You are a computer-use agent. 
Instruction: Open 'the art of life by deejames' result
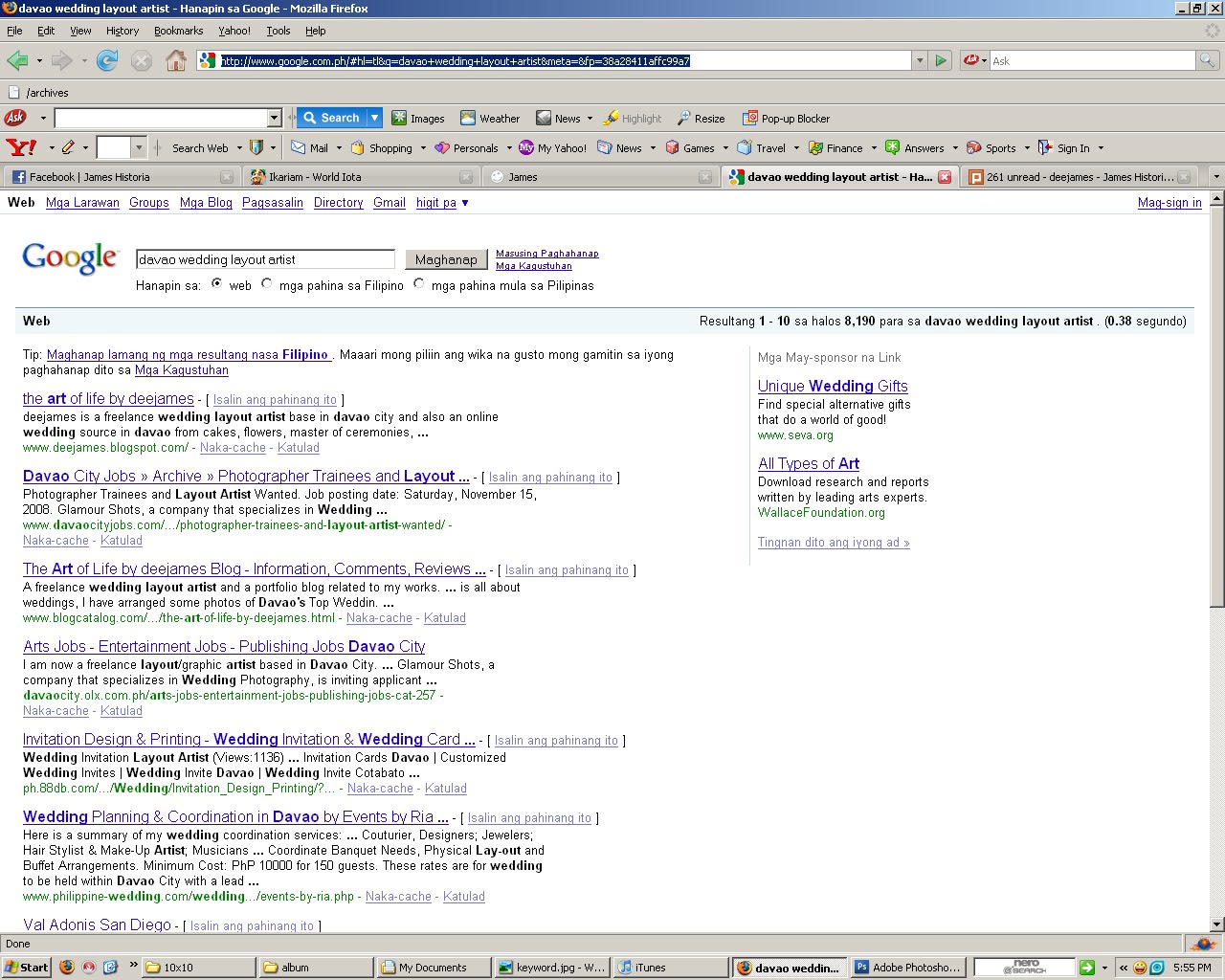[108, 399]
